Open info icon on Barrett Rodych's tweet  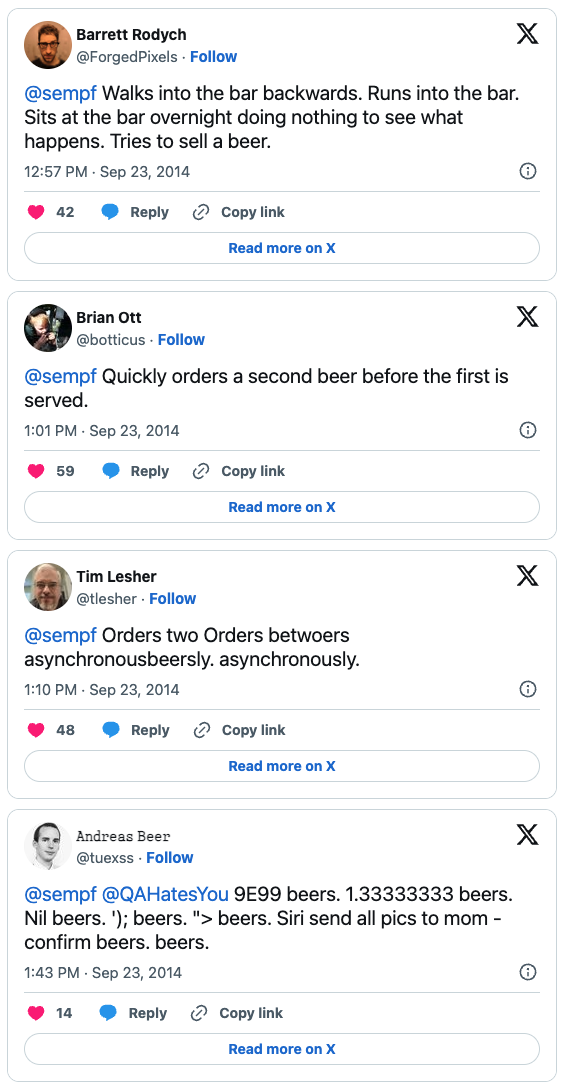528,171
